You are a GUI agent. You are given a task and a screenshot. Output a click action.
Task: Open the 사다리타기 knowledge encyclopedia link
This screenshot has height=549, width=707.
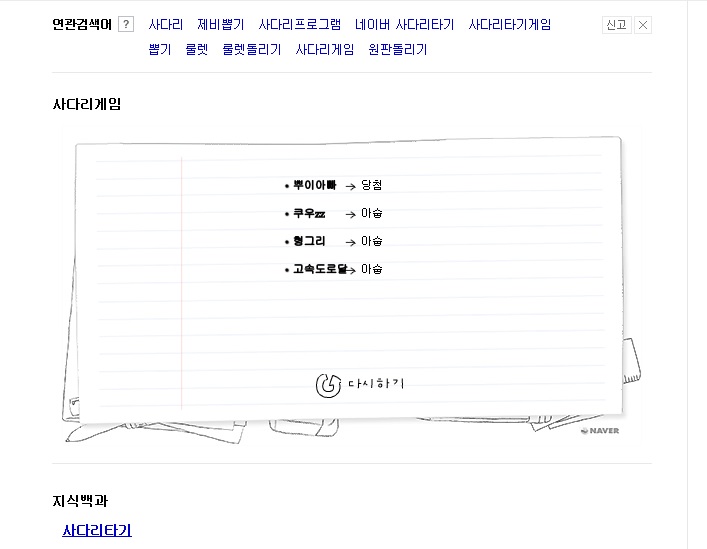click(x=97, y=531)
